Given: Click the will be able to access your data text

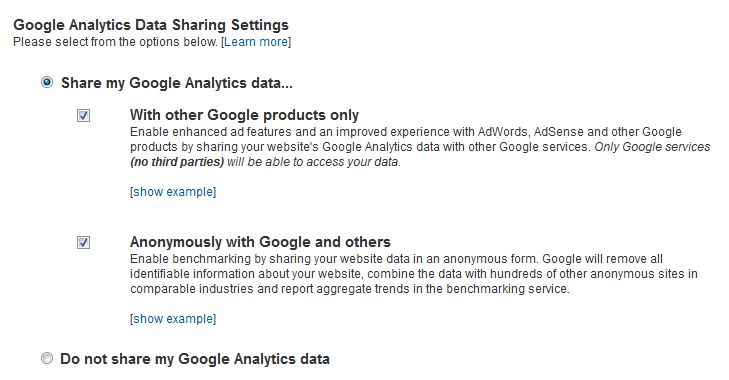Looking at the screenshot, I should (314, 162).
